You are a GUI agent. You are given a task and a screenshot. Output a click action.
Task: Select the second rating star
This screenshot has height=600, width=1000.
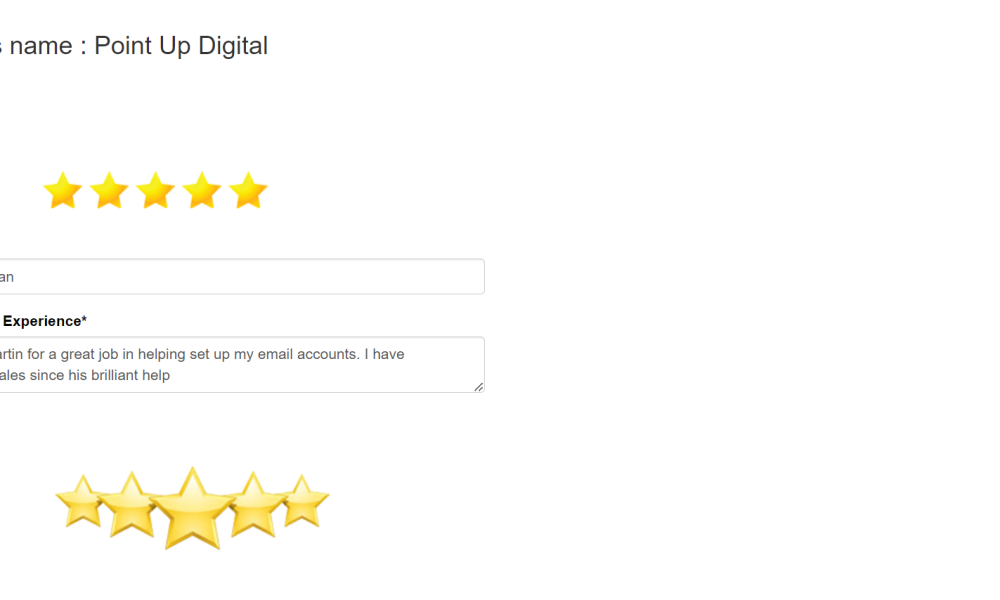[109, 190]
